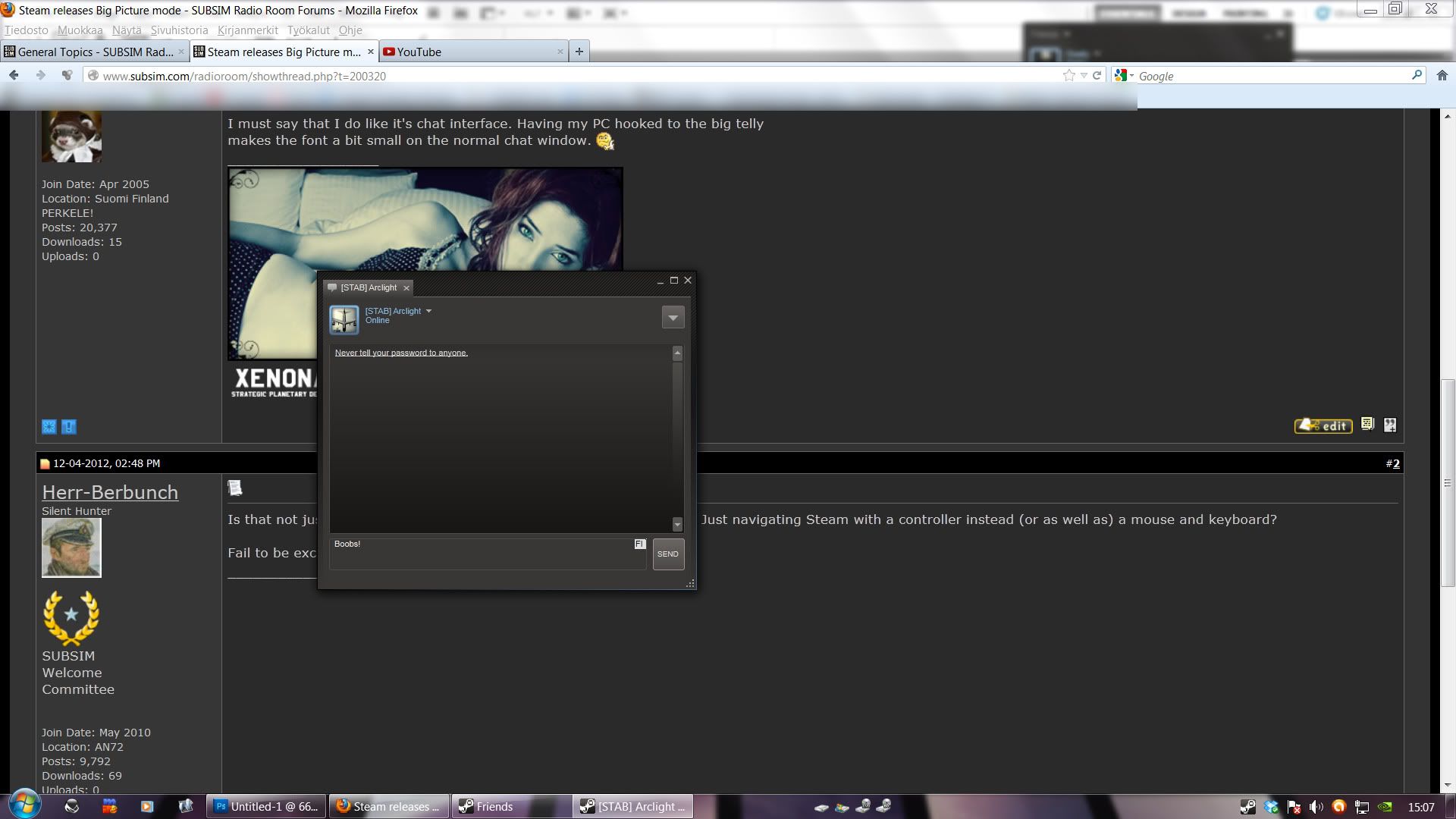This screenshot has width=1456, height=819.
Task: Switch to [STAB] Arclight taskbar button
Action: click(x=634, y=807)
